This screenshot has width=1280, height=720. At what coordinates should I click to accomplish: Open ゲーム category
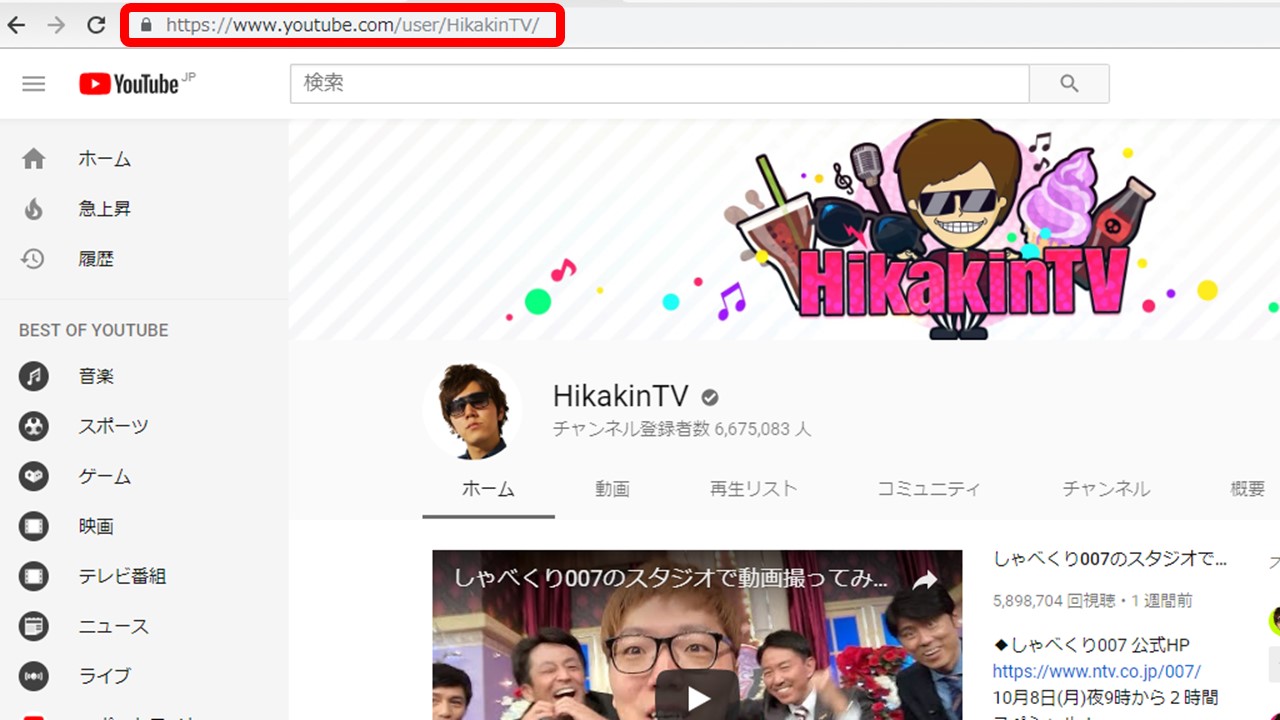[105, 477]
